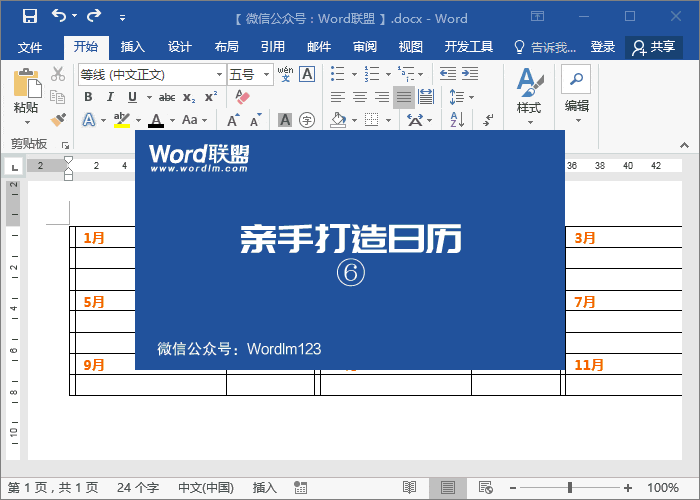Screen dimensions: 700x500
Task: Click the 告诉我 search box
Action: pos(545,47)
